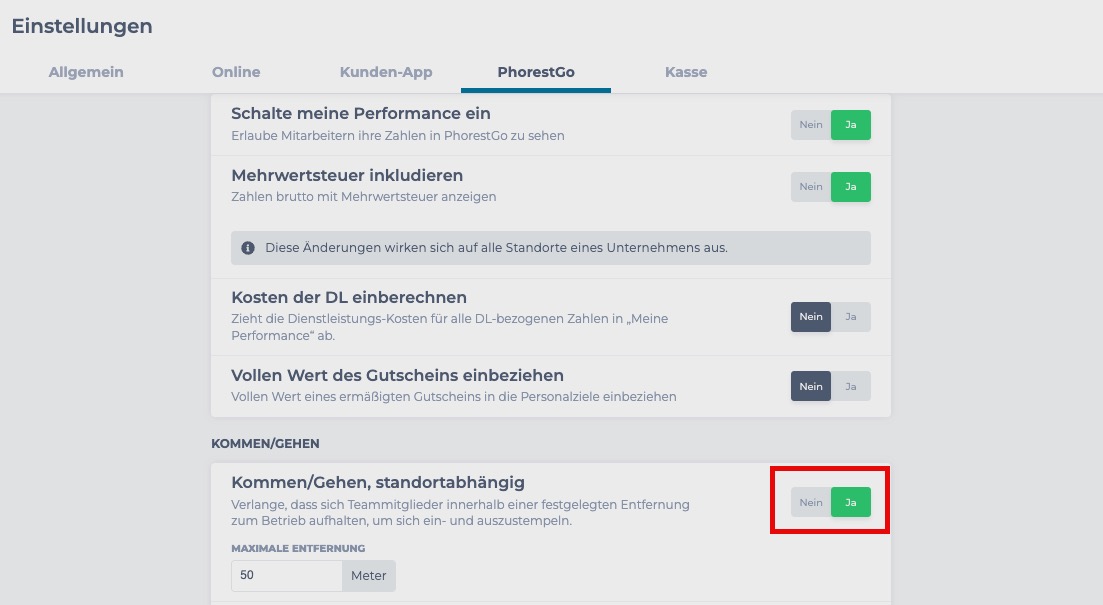This screenshot has height=605, width=1103.
Task: Click Ja for Mehrwertsteuer inkludieren
Action: coord(850,186)
